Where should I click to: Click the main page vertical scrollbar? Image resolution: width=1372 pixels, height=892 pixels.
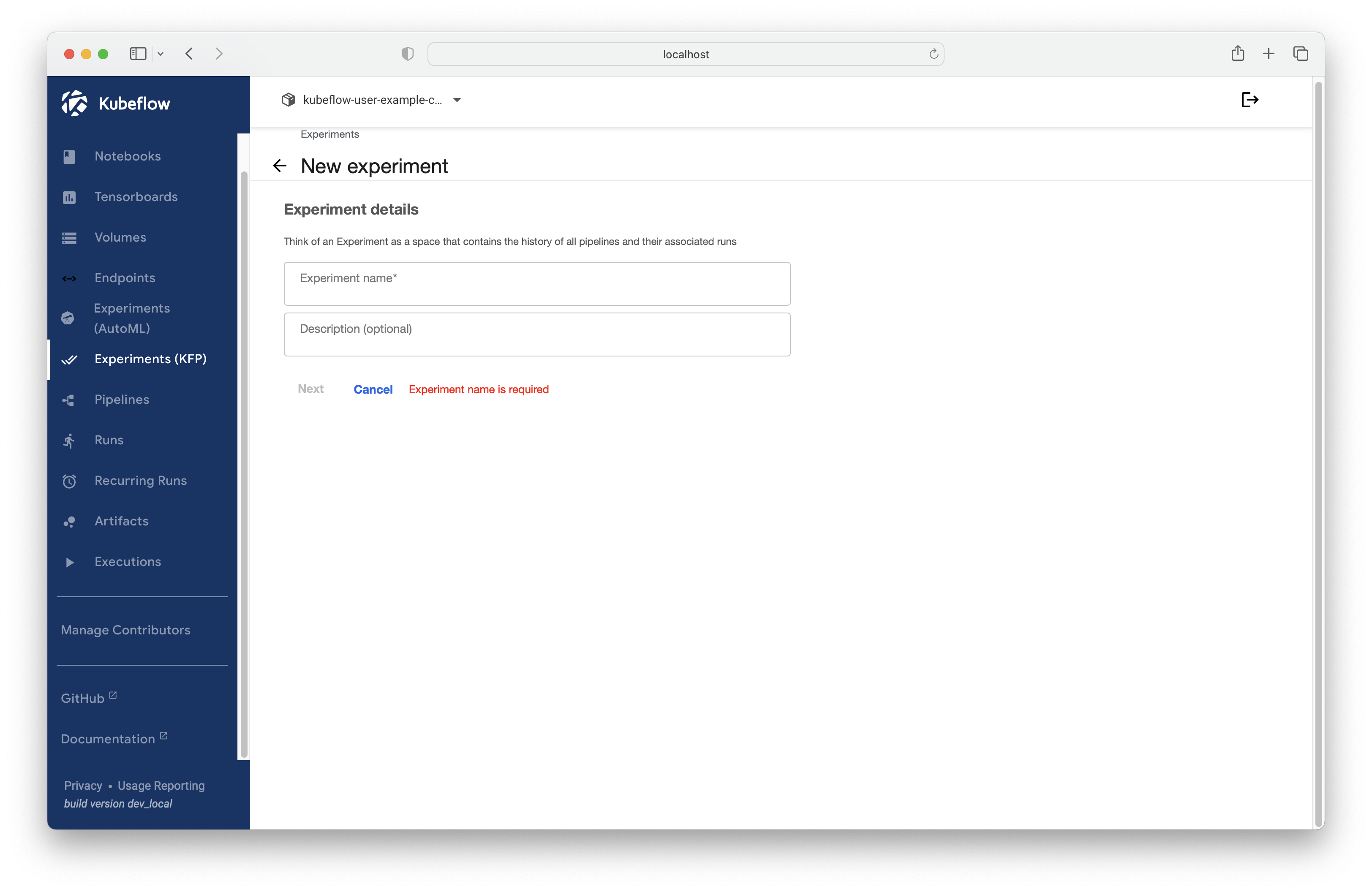(1318, 454)
